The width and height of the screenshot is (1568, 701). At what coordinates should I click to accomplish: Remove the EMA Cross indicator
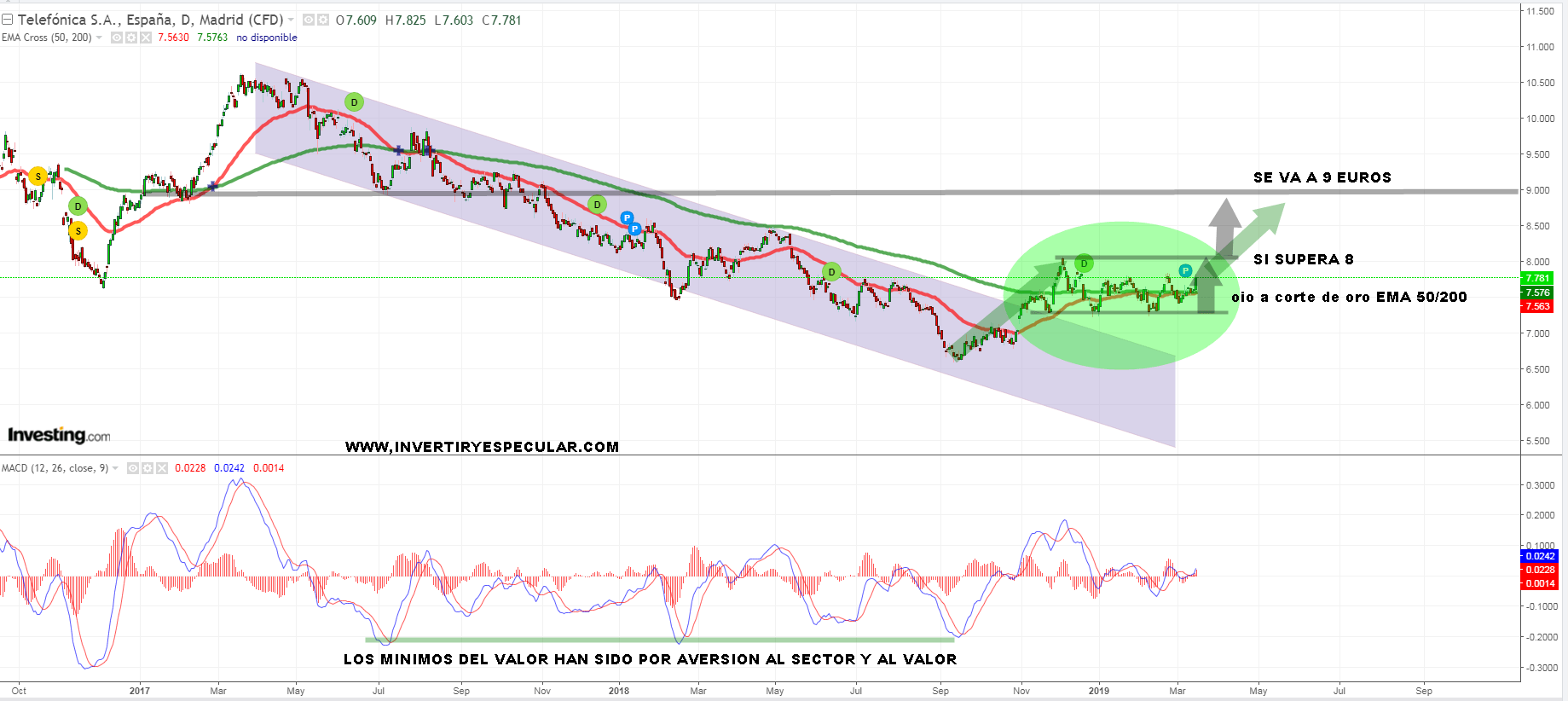[x=146, y=38]
